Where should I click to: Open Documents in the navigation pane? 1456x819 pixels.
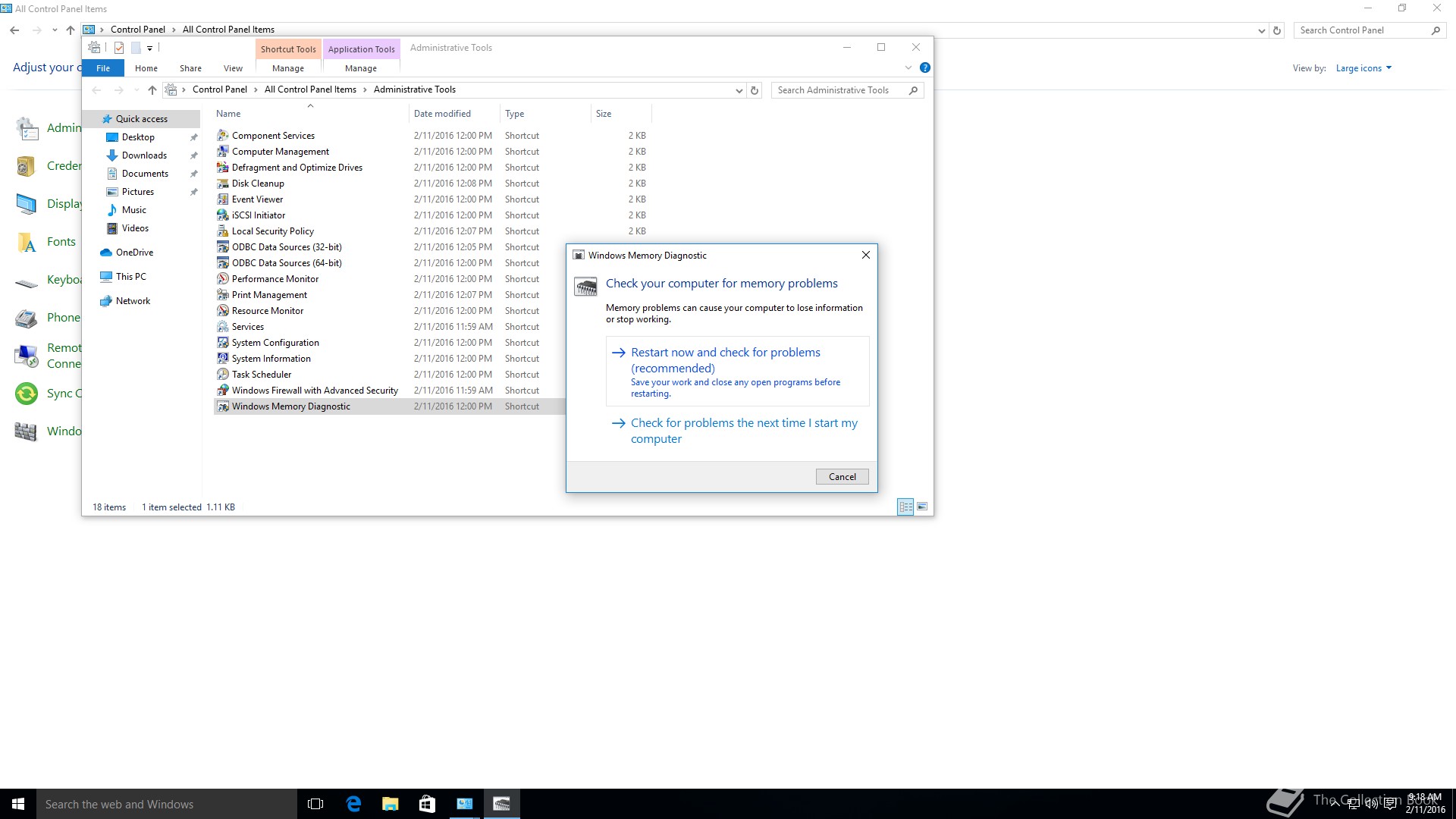coord(145,174)
